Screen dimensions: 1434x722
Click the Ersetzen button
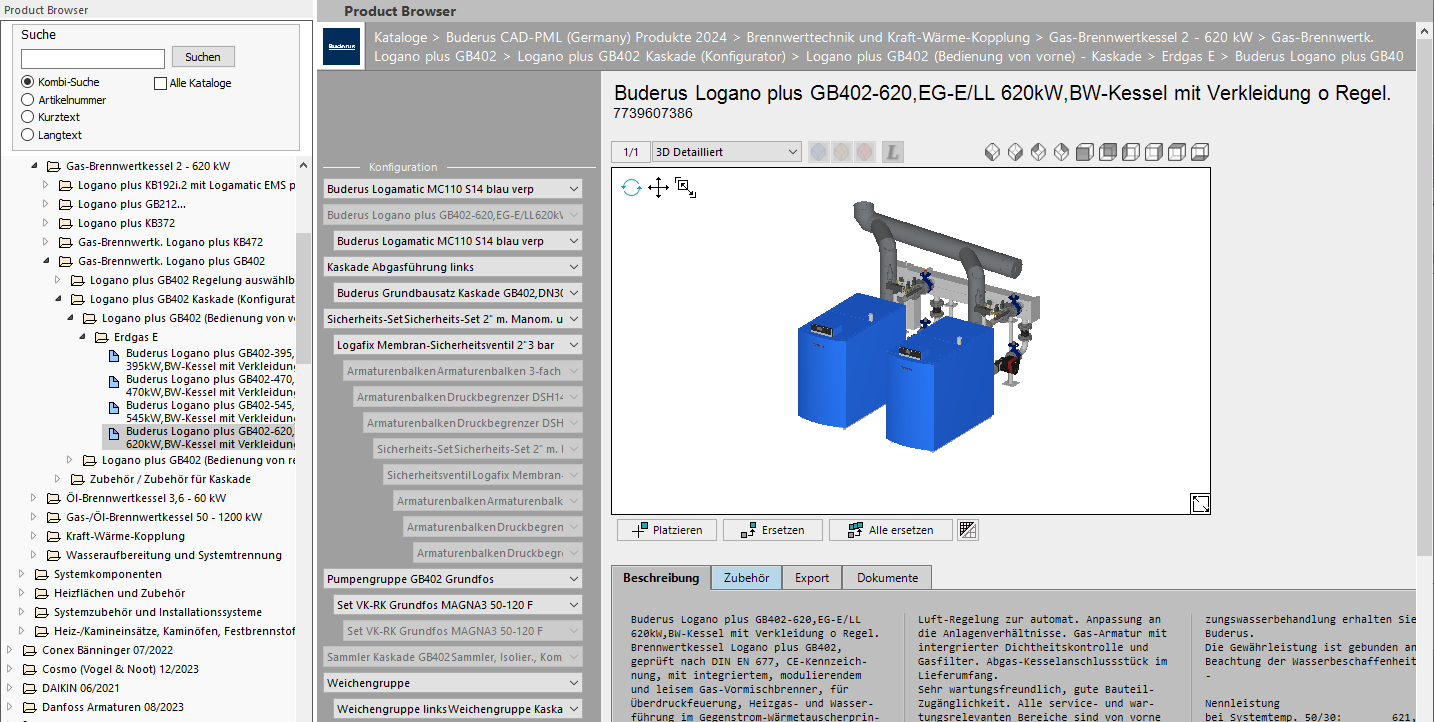point(772,530)
